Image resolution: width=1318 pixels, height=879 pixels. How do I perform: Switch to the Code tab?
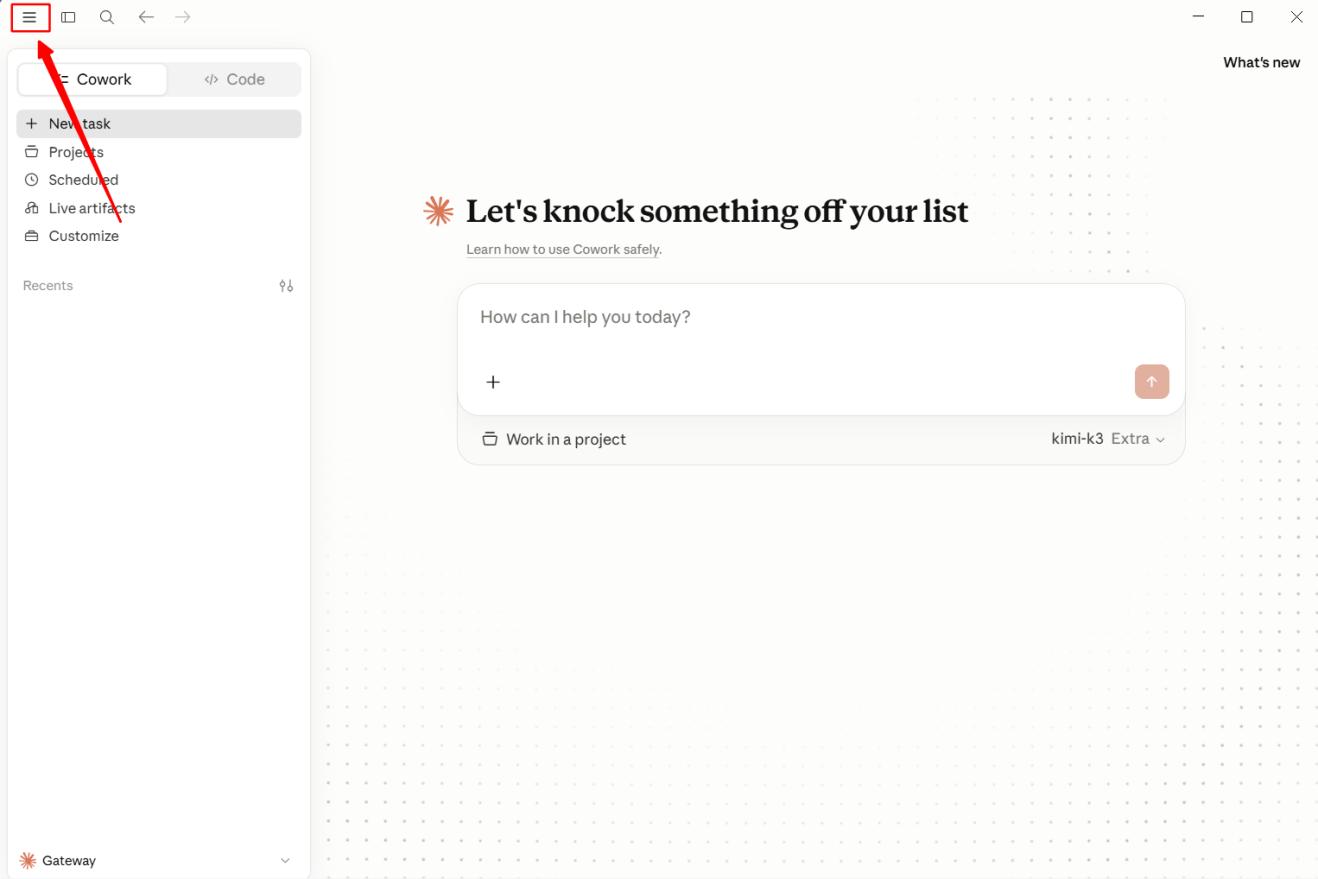[234, 79]
